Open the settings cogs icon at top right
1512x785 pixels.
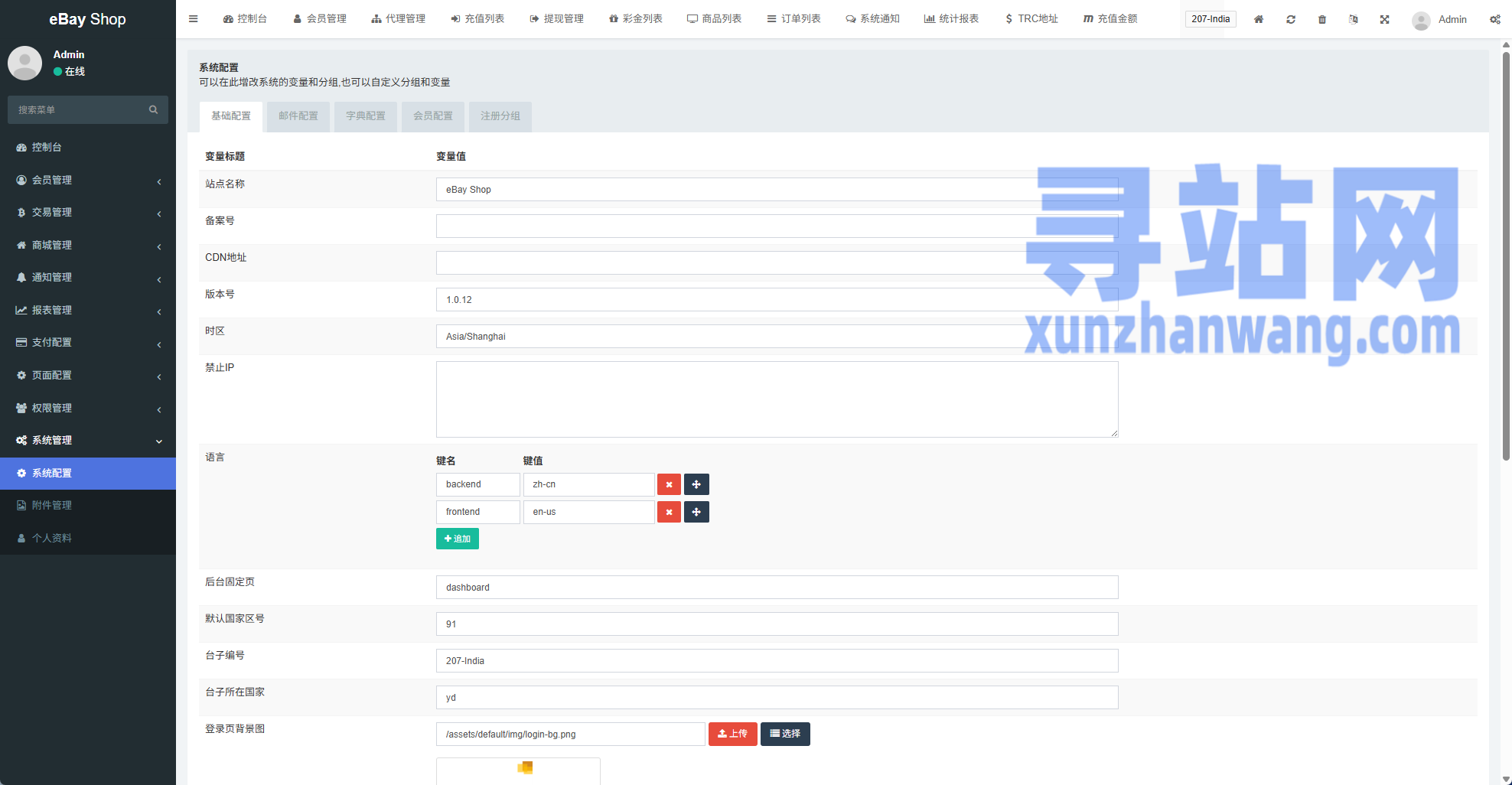click(1494, 19)
